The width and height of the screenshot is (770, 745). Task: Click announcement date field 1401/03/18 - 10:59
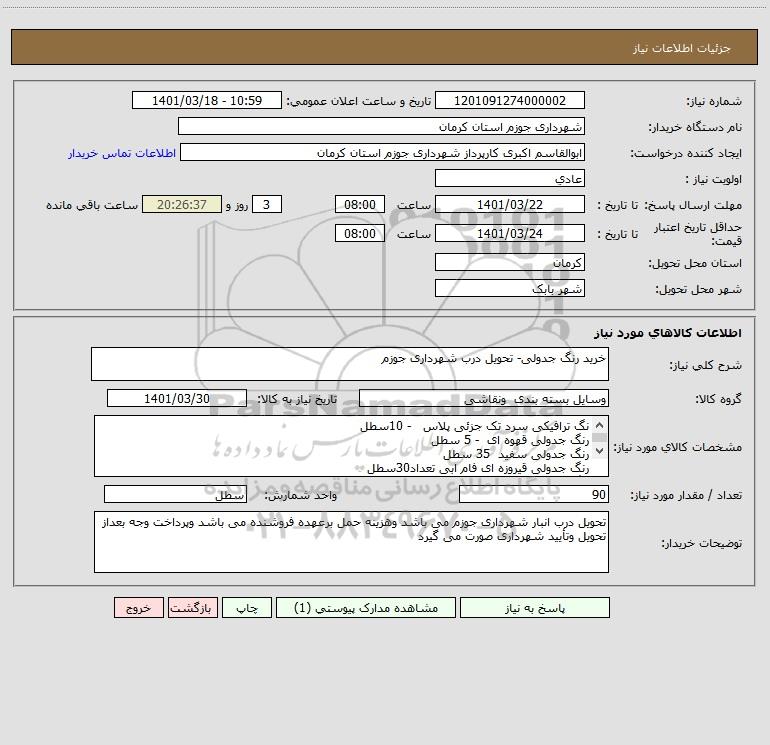tap(207, 100)
